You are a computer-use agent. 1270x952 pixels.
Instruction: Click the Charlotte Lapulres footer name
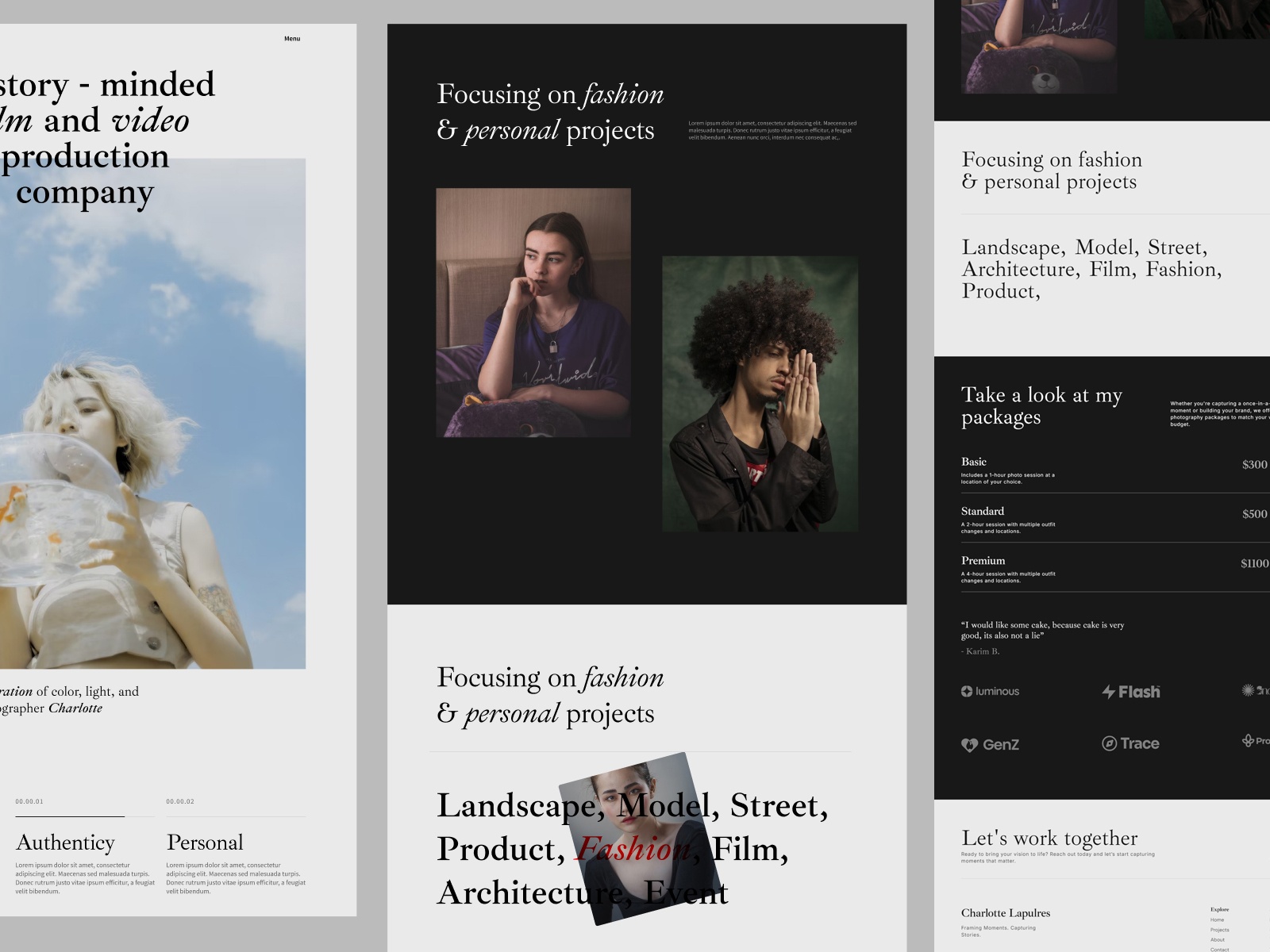(x=1005, y=913)
